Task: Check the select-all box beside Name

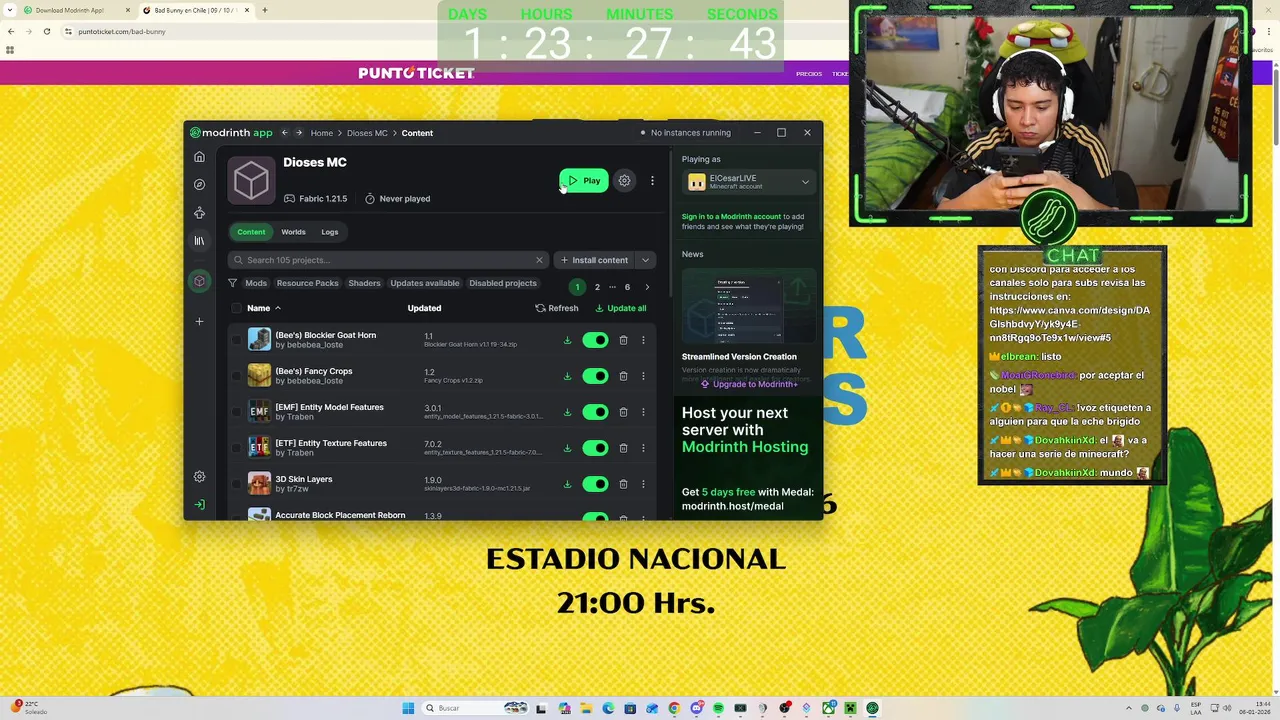Action: click(x=236, y=308)
